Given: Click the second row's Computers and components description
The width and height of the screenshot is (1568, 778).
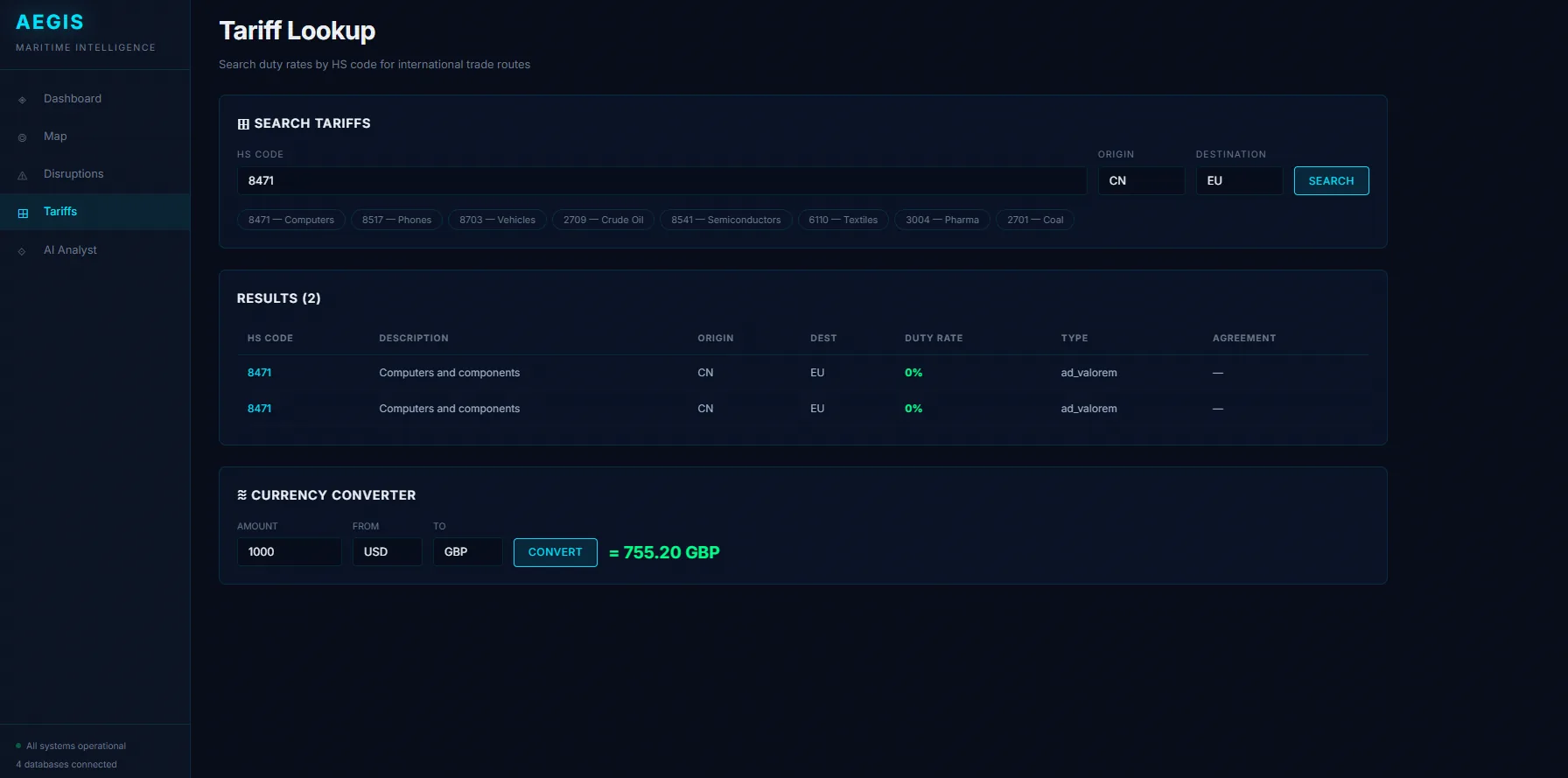Looking at the screenshot, I should tap(450, 409).
